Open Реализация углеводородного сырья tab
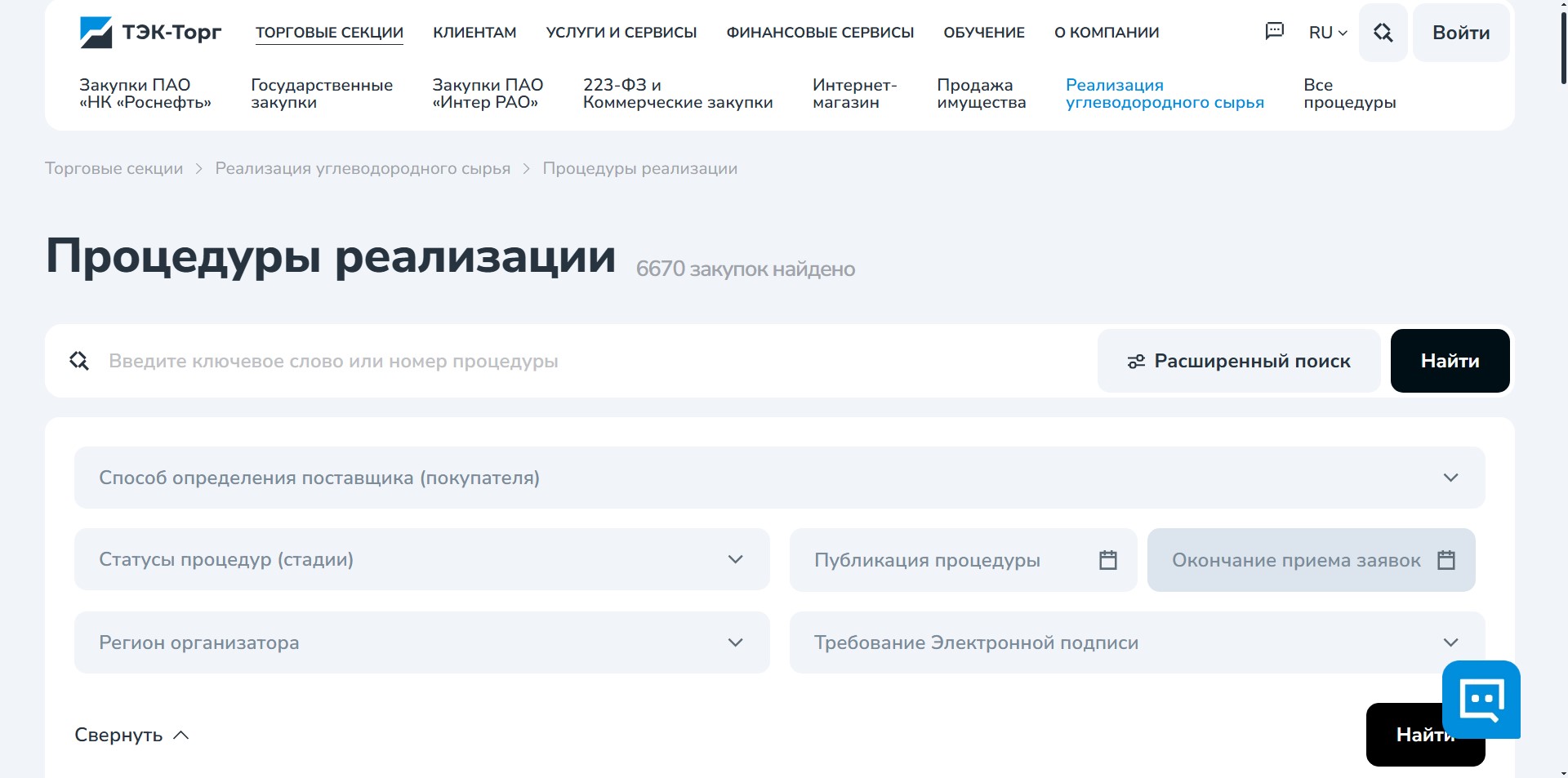Screen dimensions: 1568x778 tap(1165, 94)
